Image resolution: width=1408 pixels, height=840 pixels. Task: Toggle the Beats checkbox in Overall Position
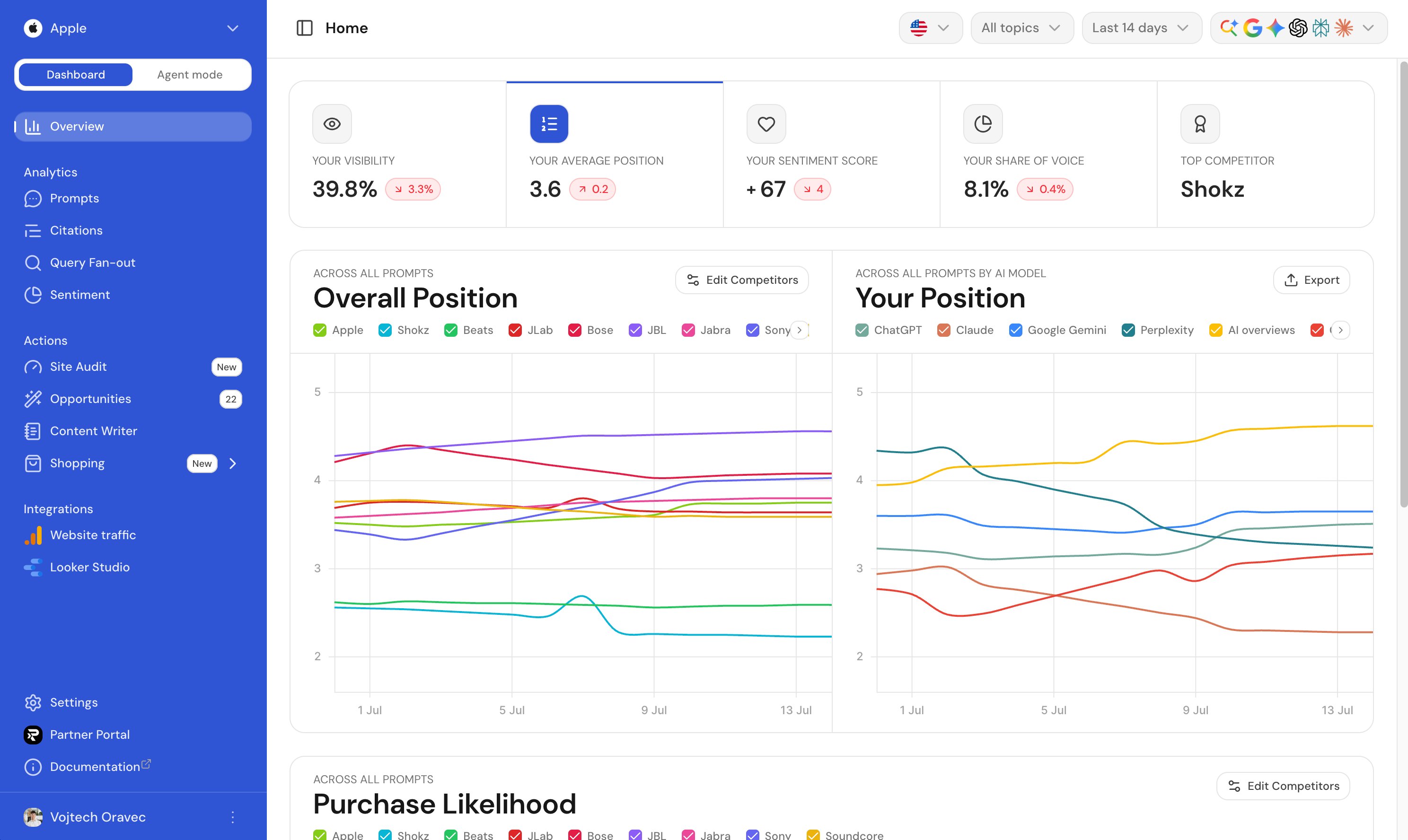pos(451,330)
